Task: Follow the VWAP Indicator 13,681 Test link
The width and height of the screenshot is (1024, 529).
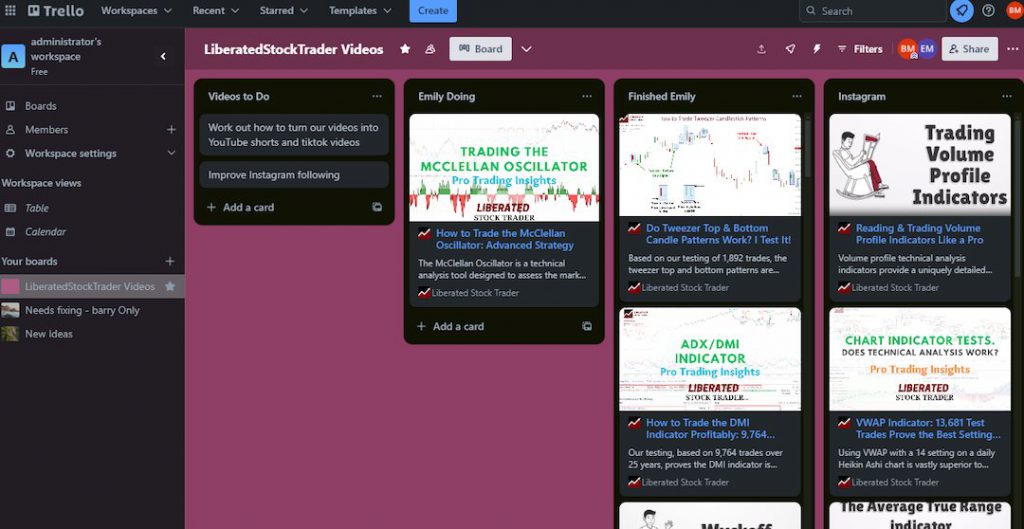Action: (928, 428)
